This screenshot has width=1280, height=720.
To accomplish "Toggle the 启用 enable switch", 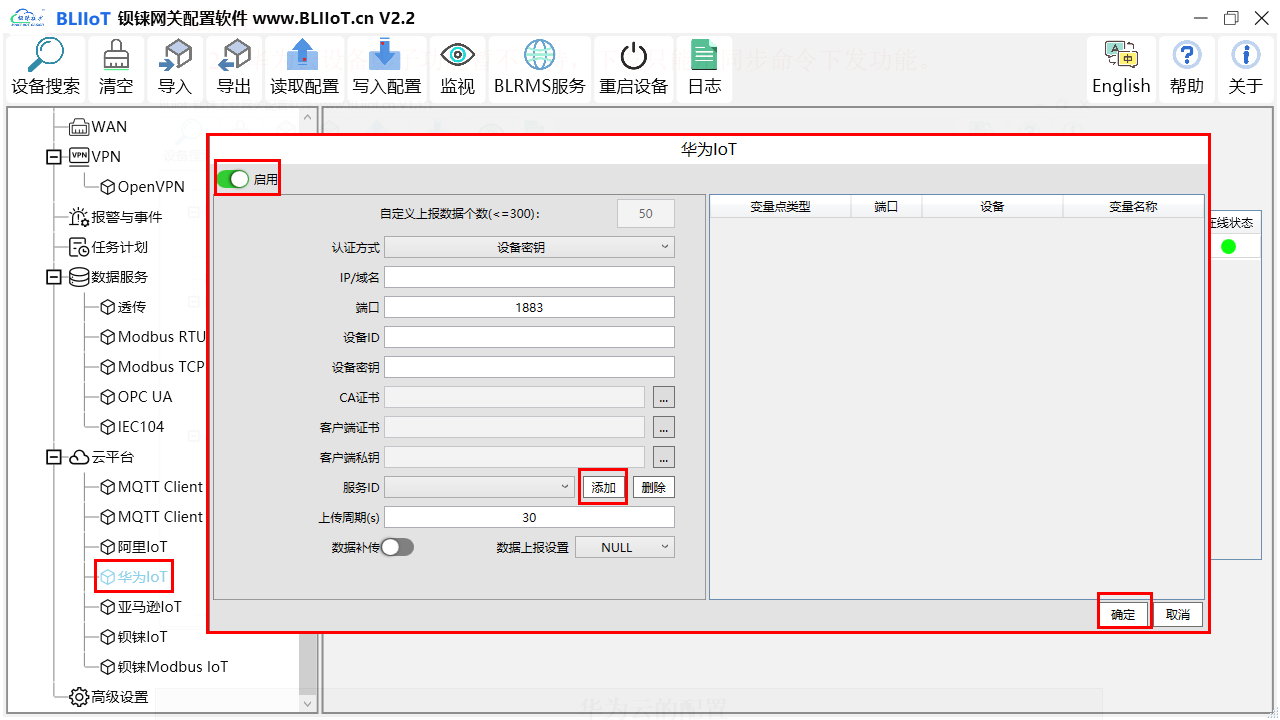I will pos(233,179).
